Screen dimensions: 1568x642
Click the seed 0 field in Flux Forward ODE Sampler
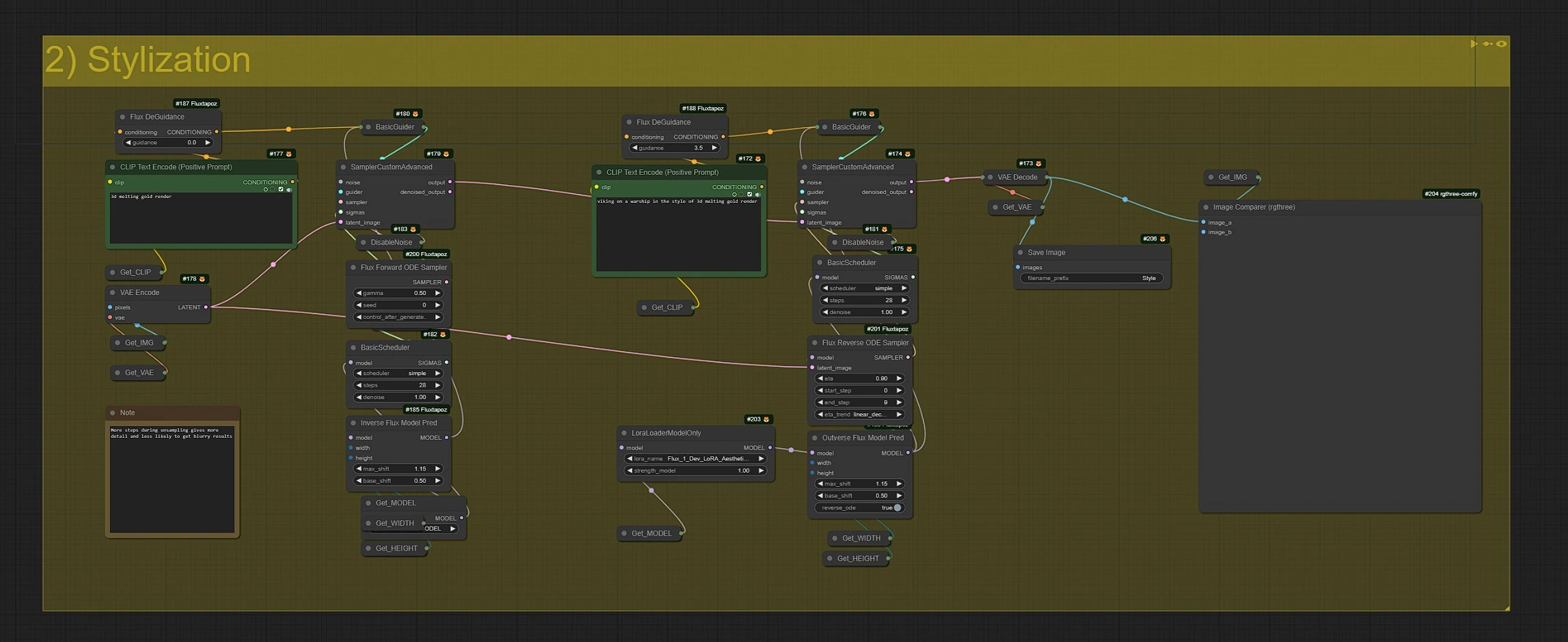click(398, 305)
